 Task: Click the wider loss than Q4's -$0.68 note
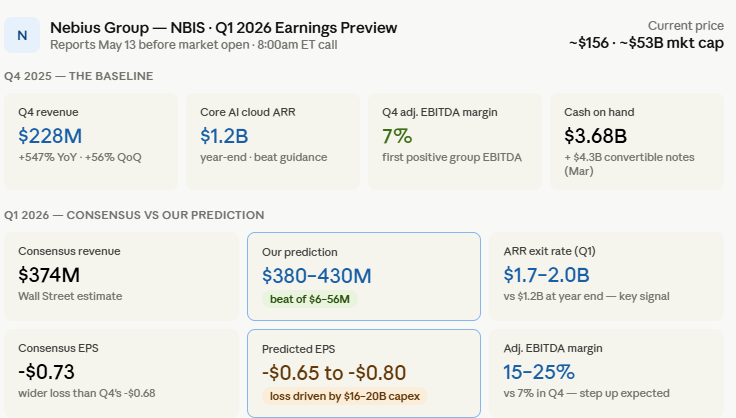click(x=87, y=393)
